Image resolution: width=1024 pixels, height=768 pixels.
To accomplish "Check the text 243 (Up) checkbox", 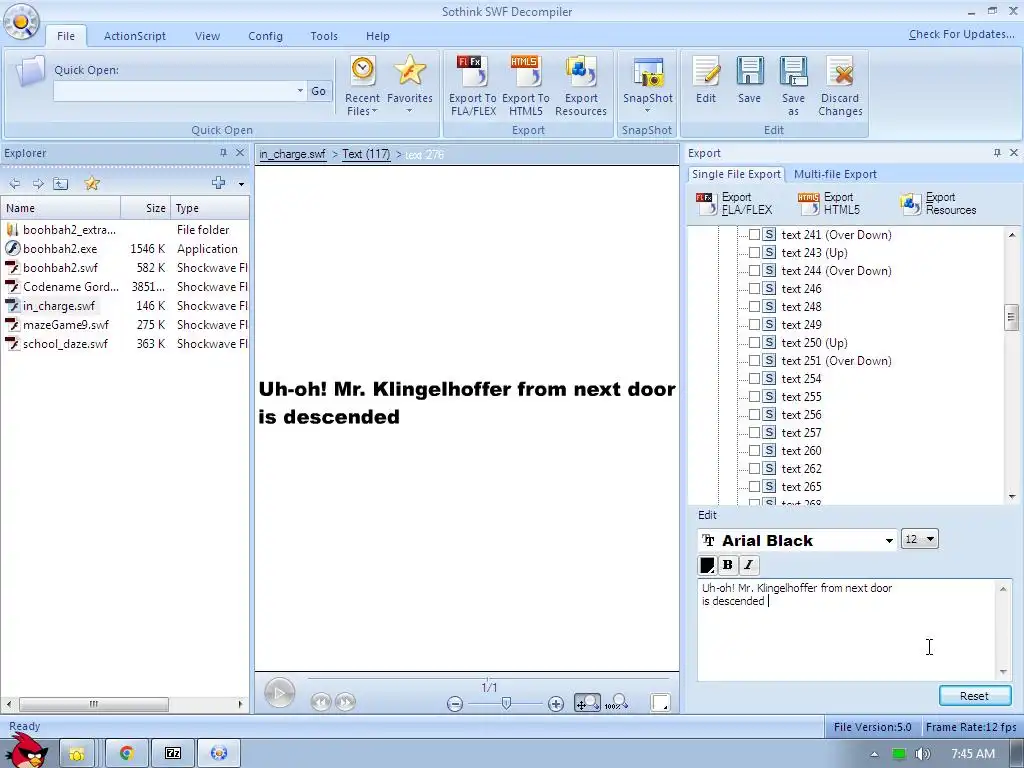I will pyautogui.click(x=754, y=253).
